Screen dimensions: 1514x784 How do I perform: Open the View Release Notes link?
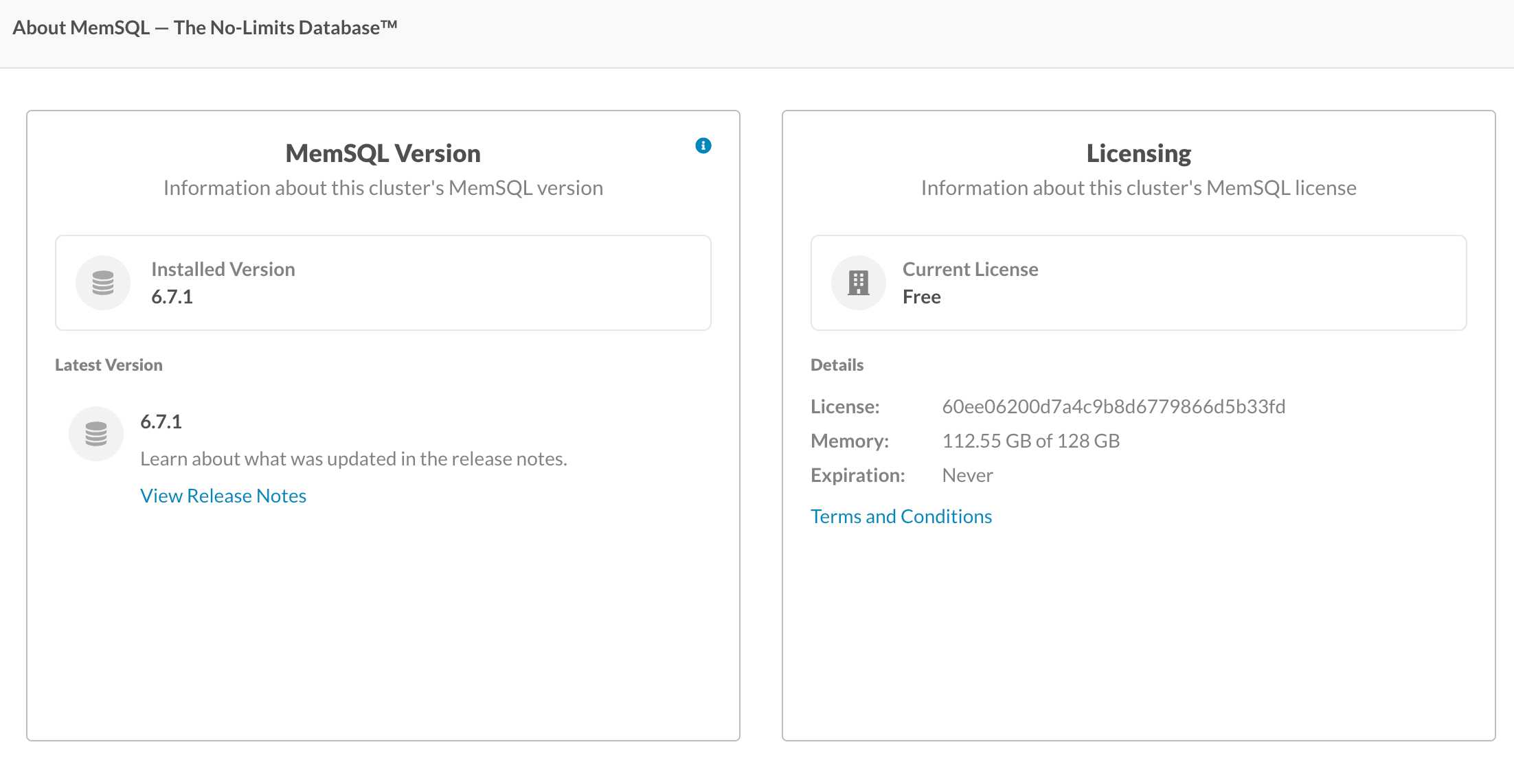point(223,496)
